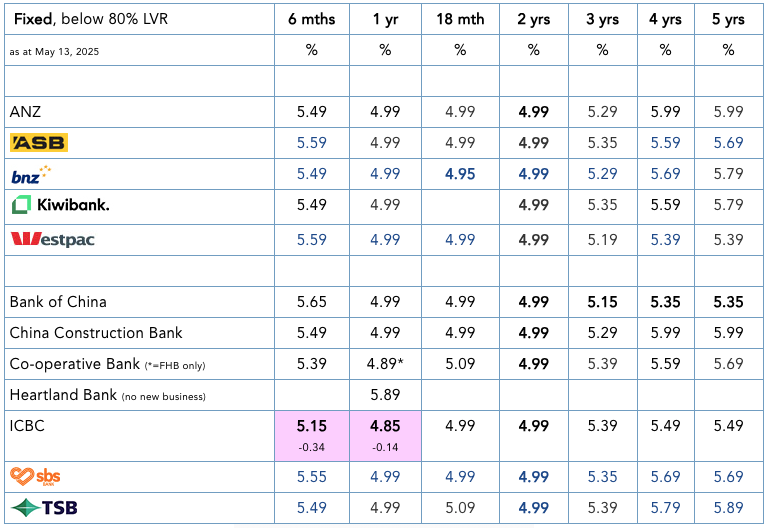The image size is (769, 528).
Task: Click ANZ's 5.29 three-year rate
Action: tap(602, 112)
